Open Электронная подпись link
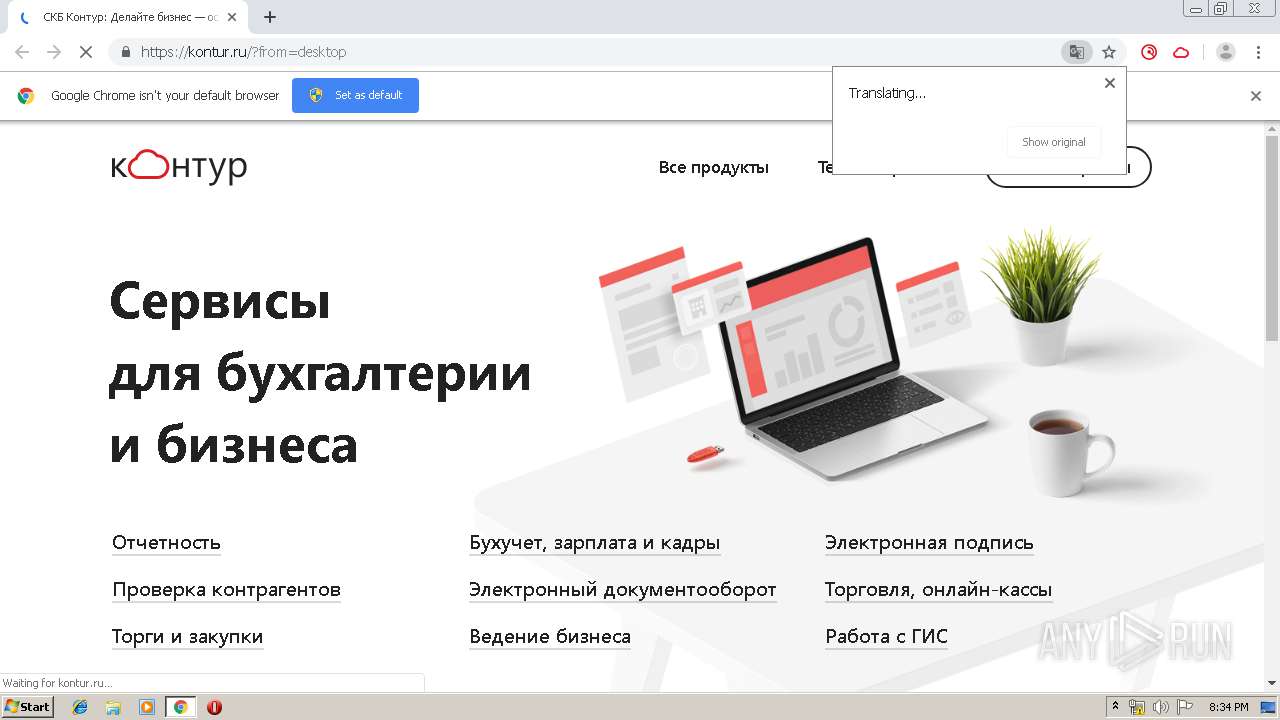The width and height of the screenshot is (1280, 720). [x=929, y=543]
